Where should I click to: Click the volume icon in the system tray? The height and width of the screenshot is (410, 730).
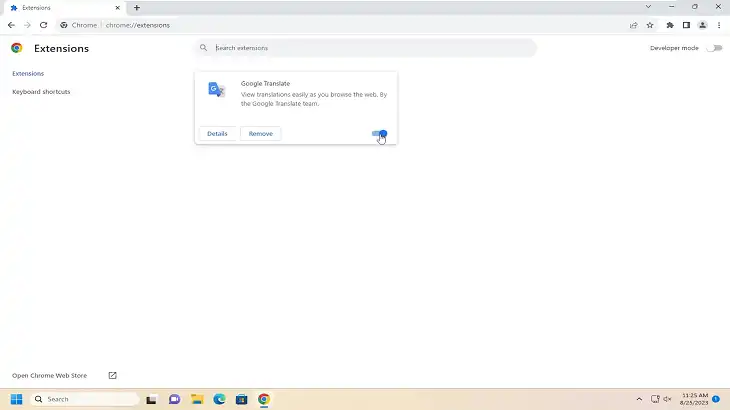click(667, 399)
